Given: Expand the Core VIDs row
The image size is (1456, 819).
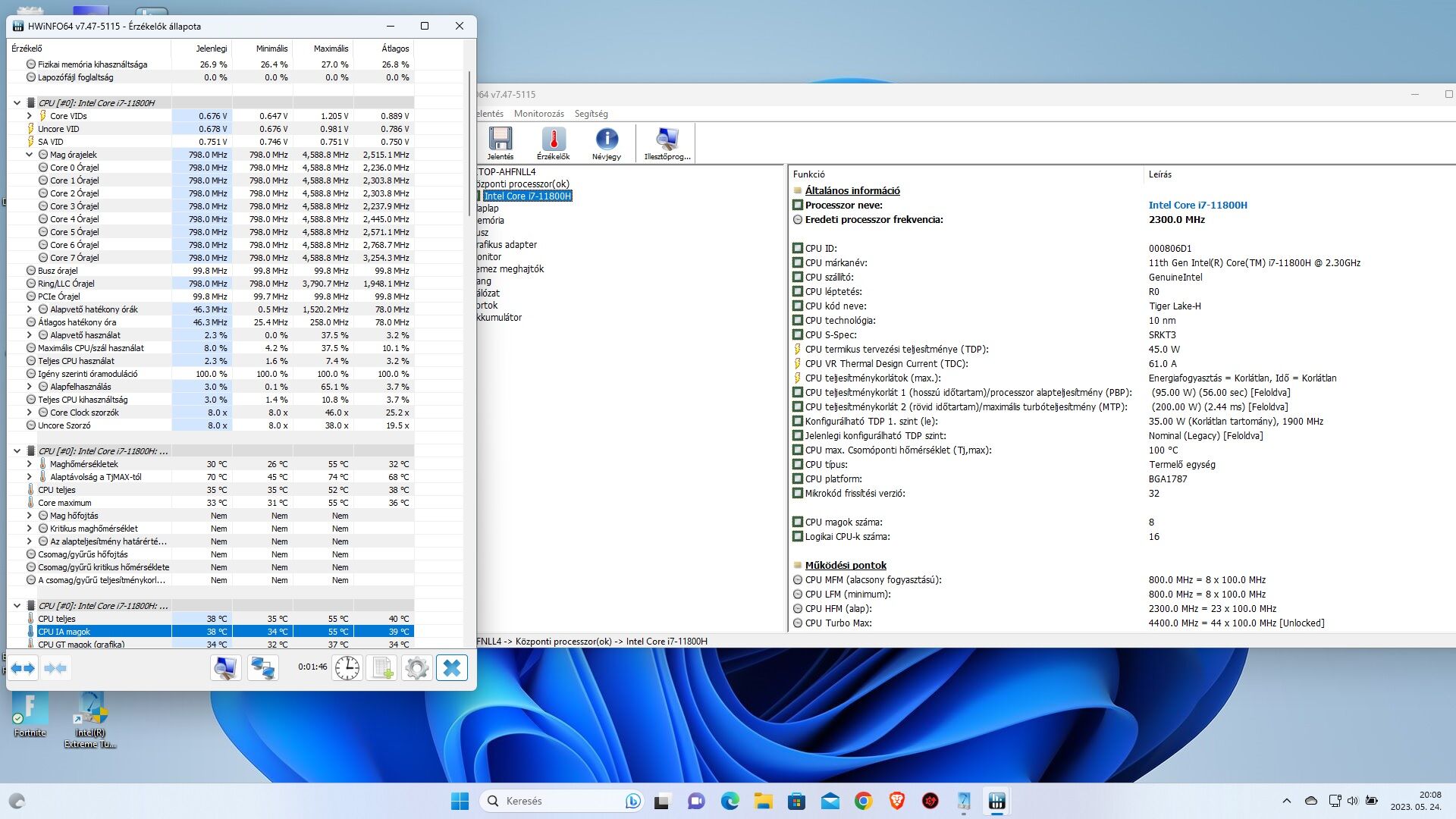Looking at the screenshot, I should [30, 116].
